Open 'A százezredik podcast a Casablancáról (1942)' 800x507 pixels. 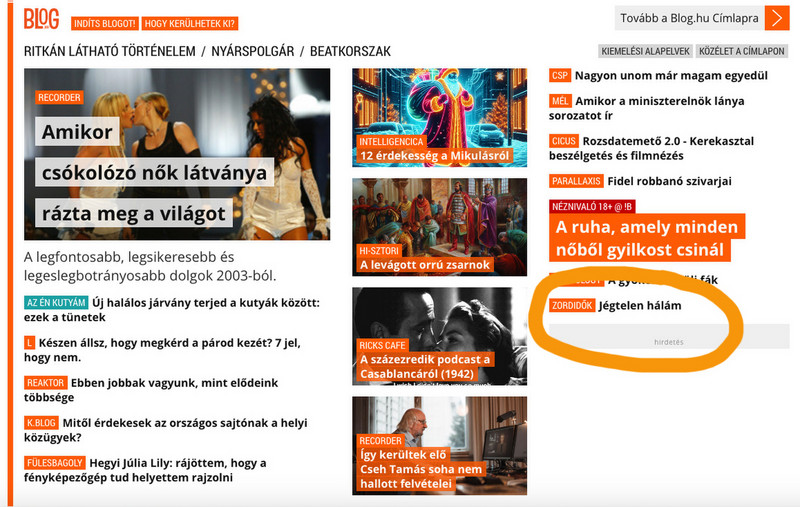[x=424, y=367]
